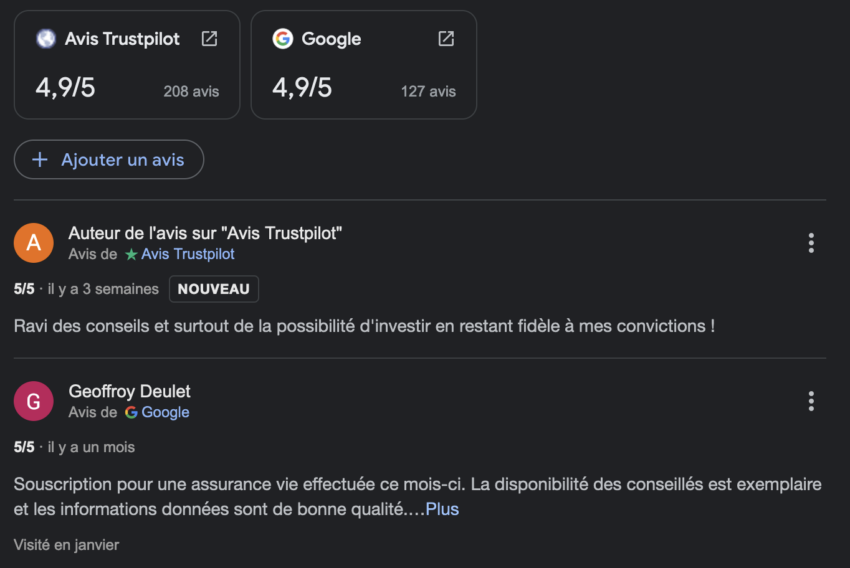The image size is (850, 568).
Task: Click the Geoffroy Deulet reviewer name
Action: pos(129,391)
